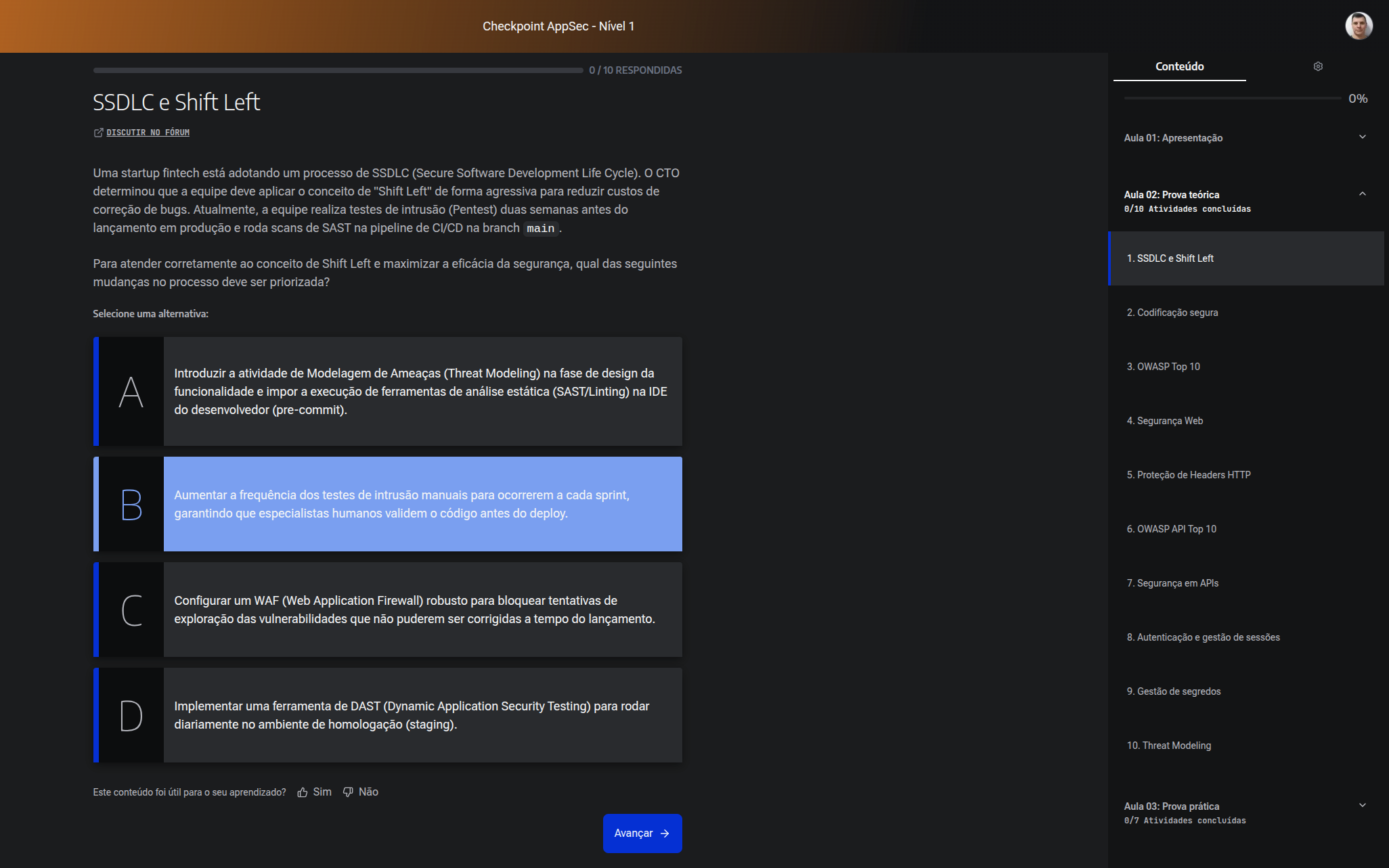
Task: Click the Avançar button
Action: click(642, 833)
